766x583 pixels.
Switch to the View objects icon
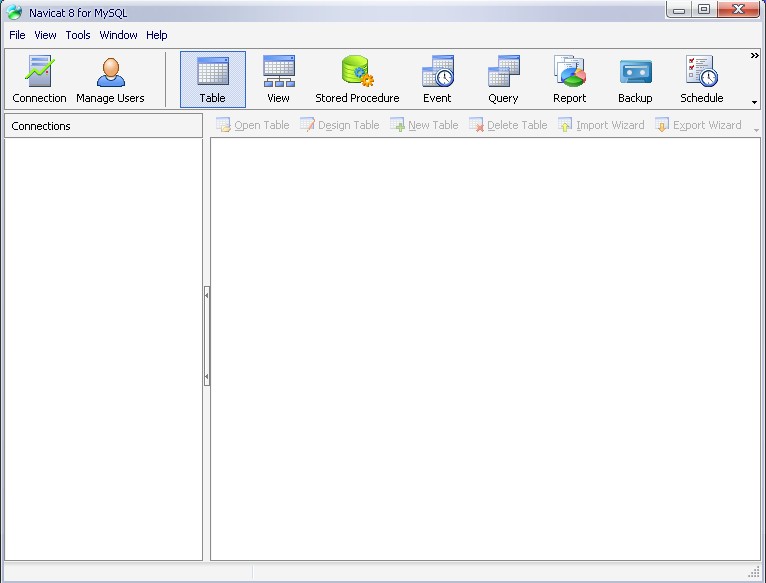tap(278, 79)
